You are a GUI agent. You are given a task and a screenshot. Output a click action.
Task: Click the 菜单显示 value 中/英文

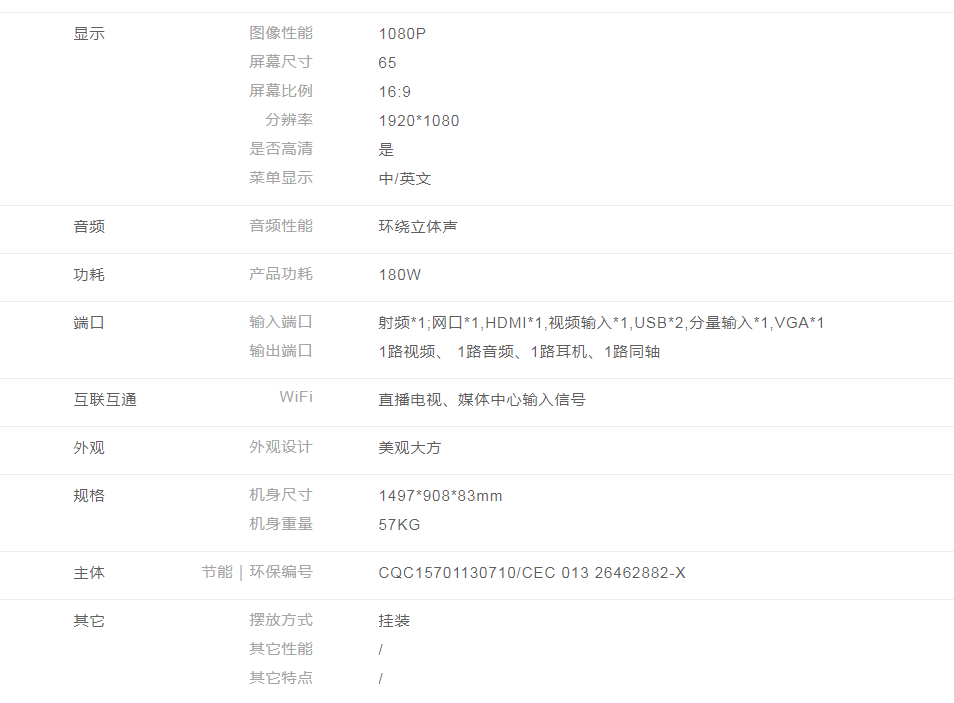tap(405, 179)
